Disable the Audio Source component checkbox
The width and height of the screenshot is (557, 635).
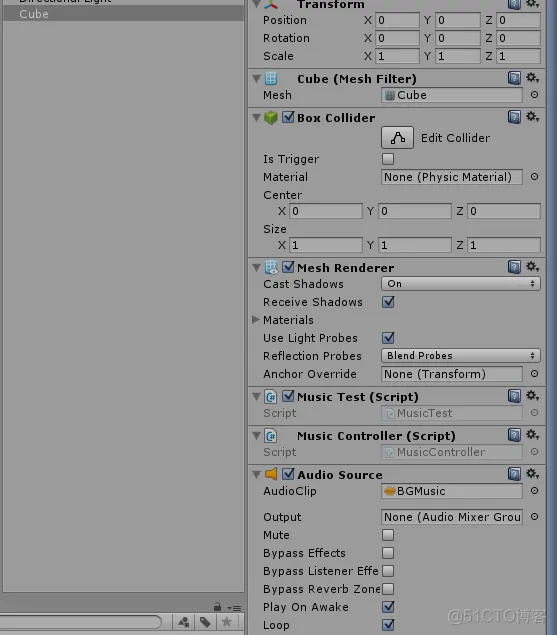[288, 474]
